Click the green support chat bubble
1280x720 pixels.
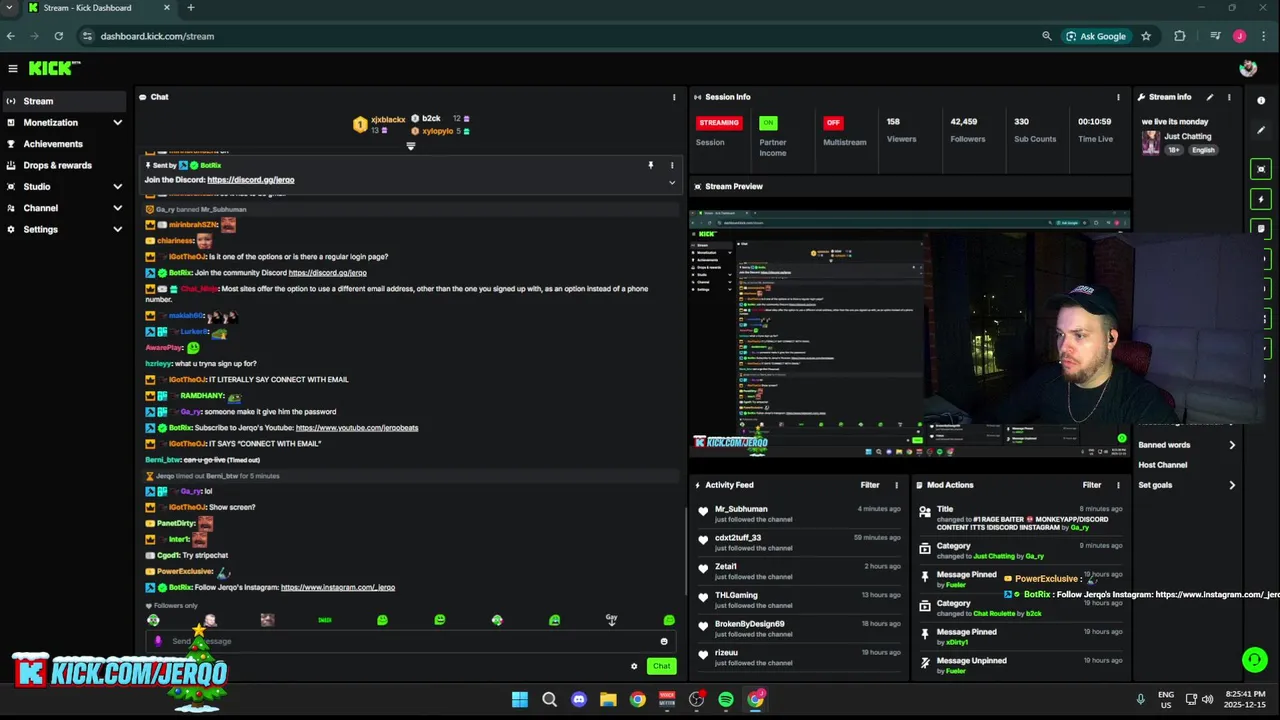(x=1254, y=660)
